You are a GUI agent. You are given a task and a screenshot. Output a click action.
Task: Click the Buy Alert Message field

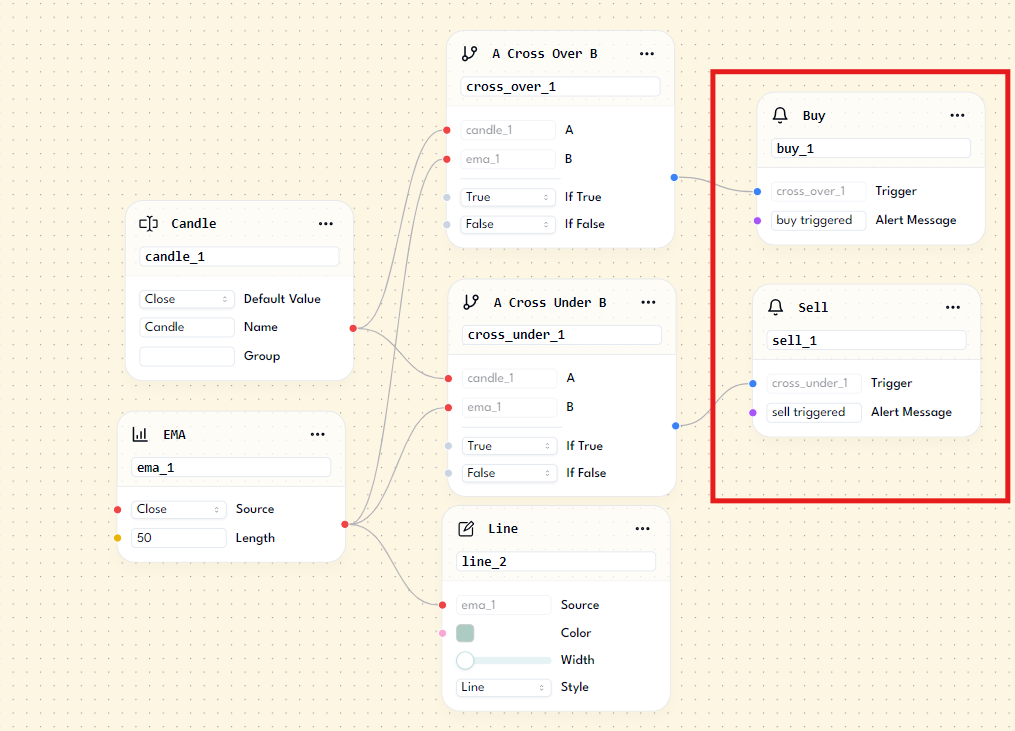coord(818,220)
